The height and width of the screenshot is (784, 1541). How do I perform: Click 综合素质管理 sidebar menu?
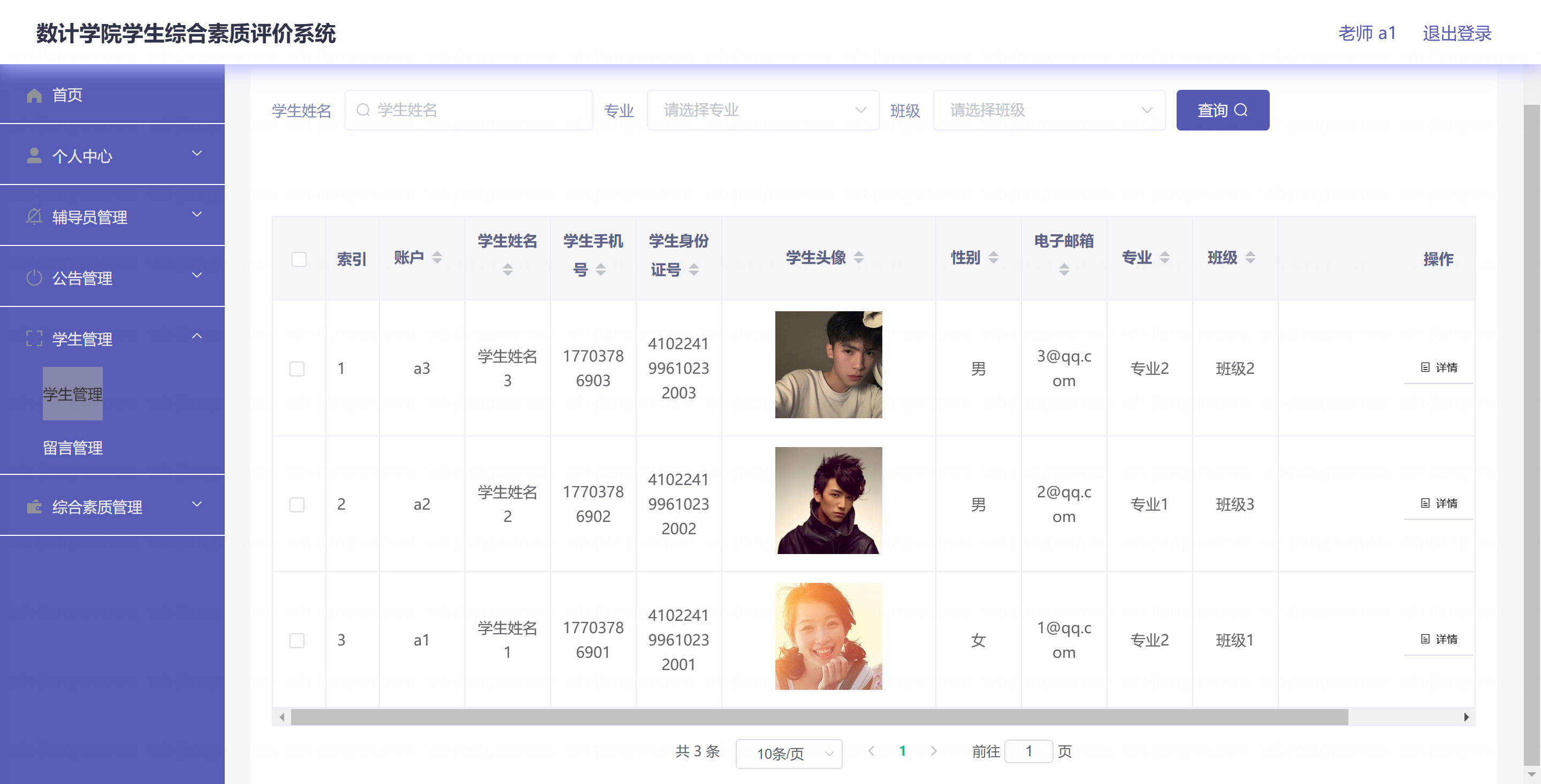(x=112, y=506)
